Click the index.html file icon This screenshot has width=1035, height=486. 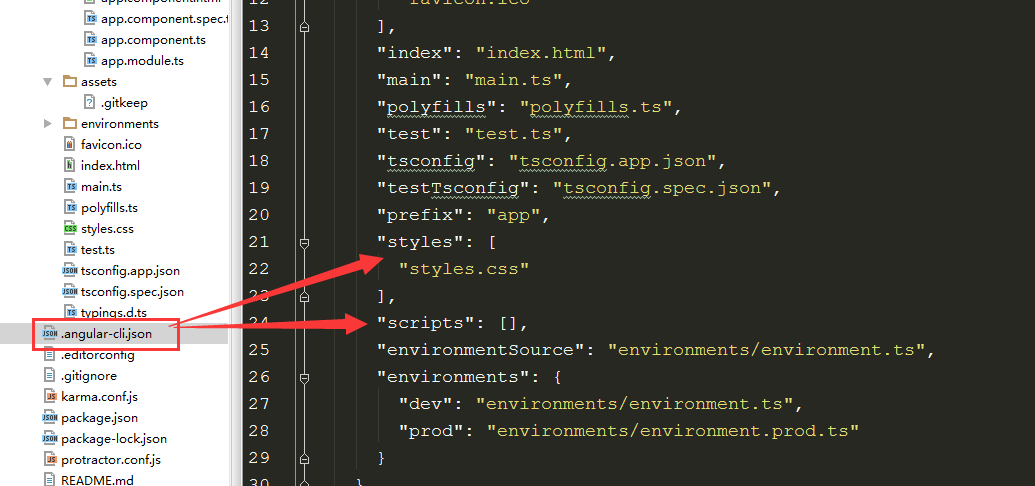[x=69, y=166]
